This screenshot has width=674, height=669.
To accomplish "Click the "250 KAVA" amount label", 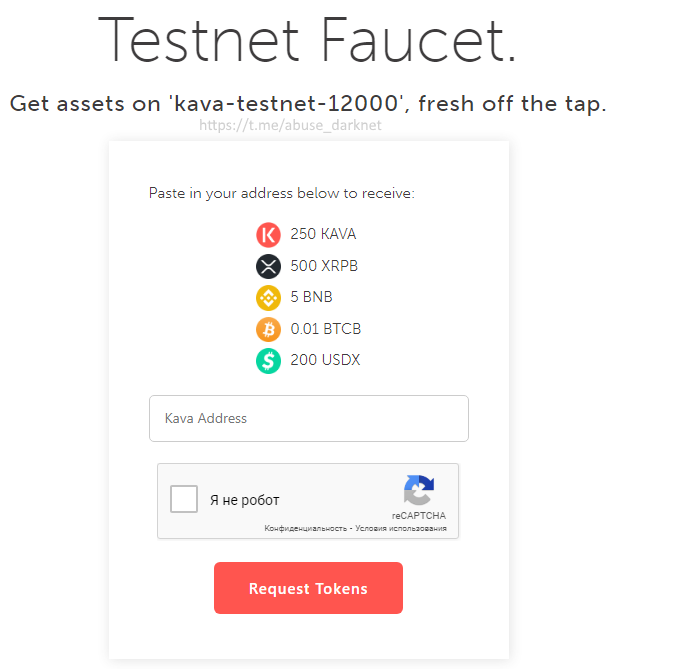I will pos(323,235).
